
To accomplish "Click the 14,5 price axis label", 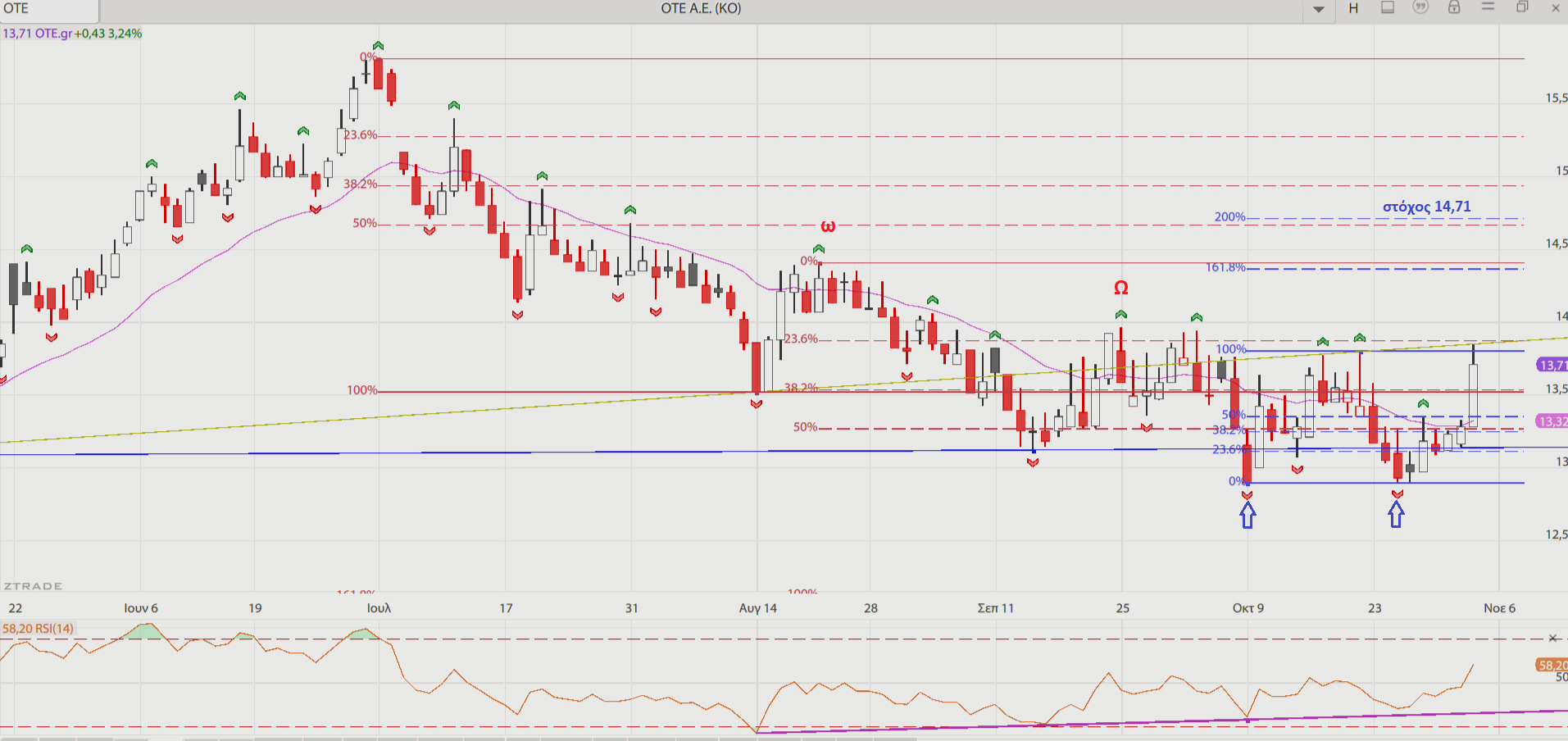I will tap(1557, 243).
